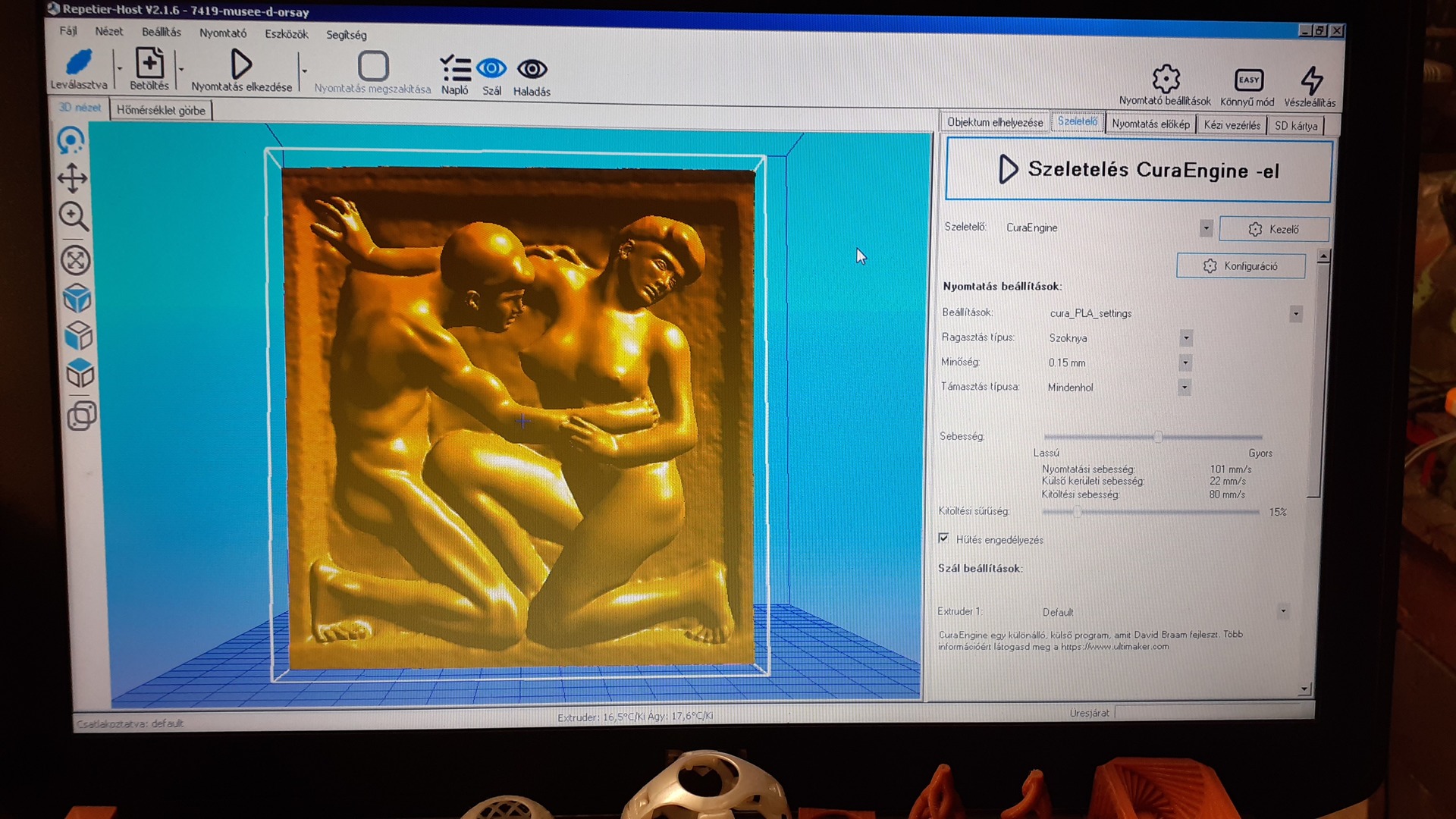Switch to the 3D nézet tab
The width and height of the screenshot is (1456, 819).
coord(80,108)
